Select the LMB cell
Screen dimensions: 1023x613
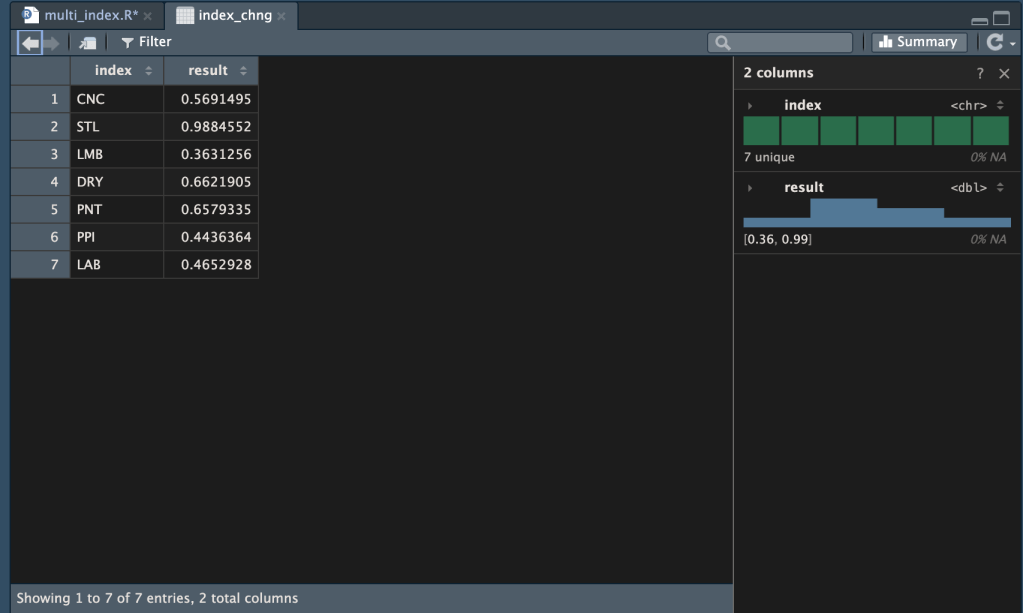click(116, 155)
